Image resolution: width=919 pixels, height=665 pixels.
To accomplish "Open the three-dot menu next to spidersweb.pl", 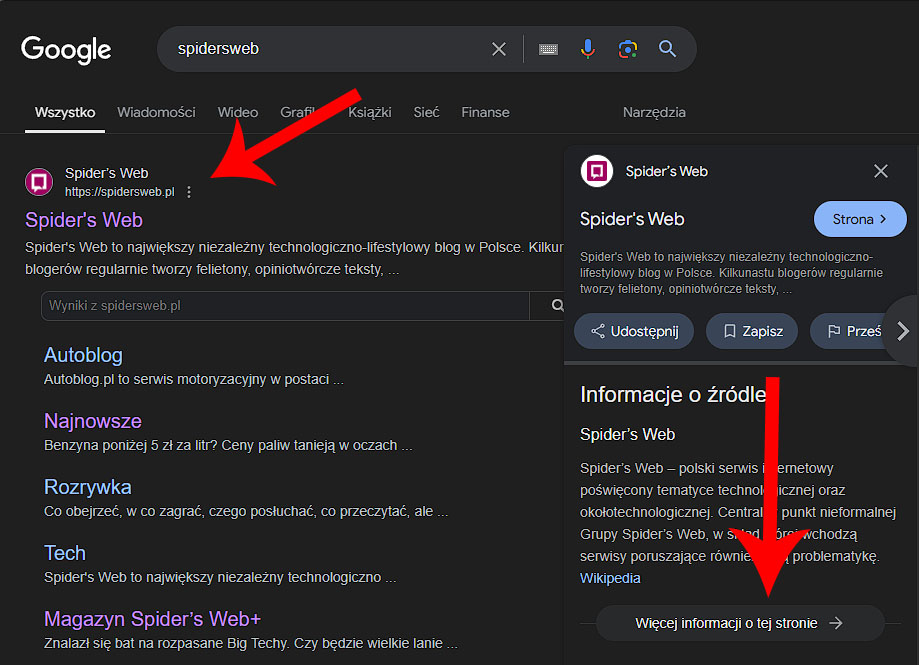I will pyautogui.click(x=189, y=192).
